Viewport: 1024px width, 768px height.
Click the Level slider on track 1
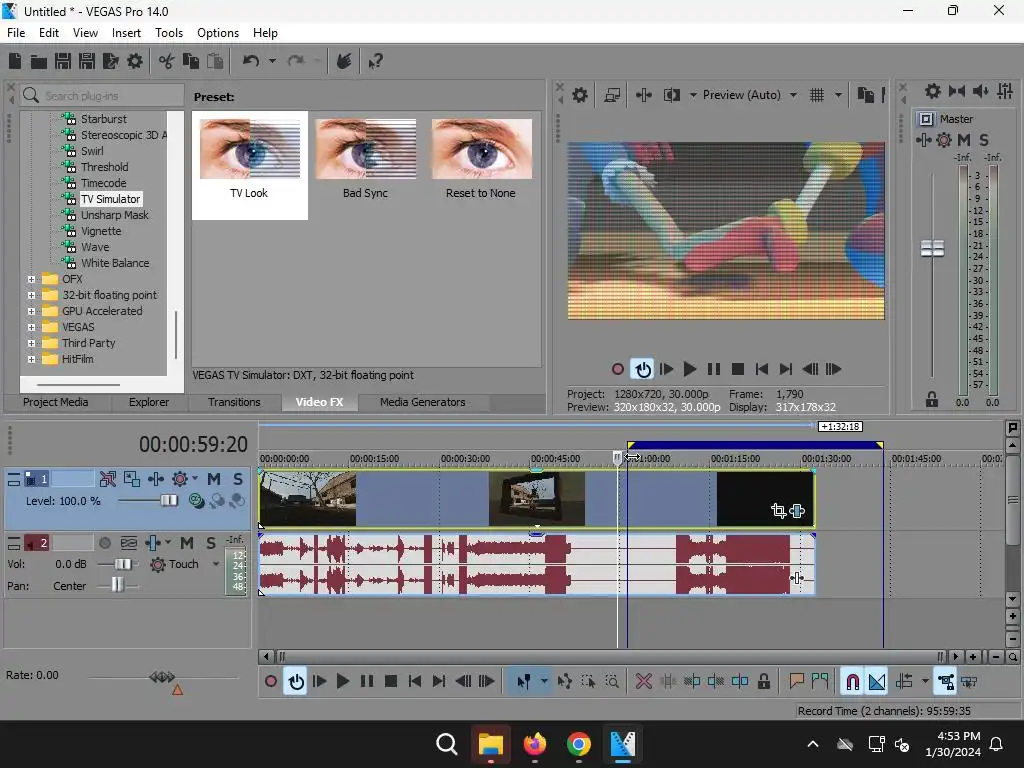(x=168, y=501)
